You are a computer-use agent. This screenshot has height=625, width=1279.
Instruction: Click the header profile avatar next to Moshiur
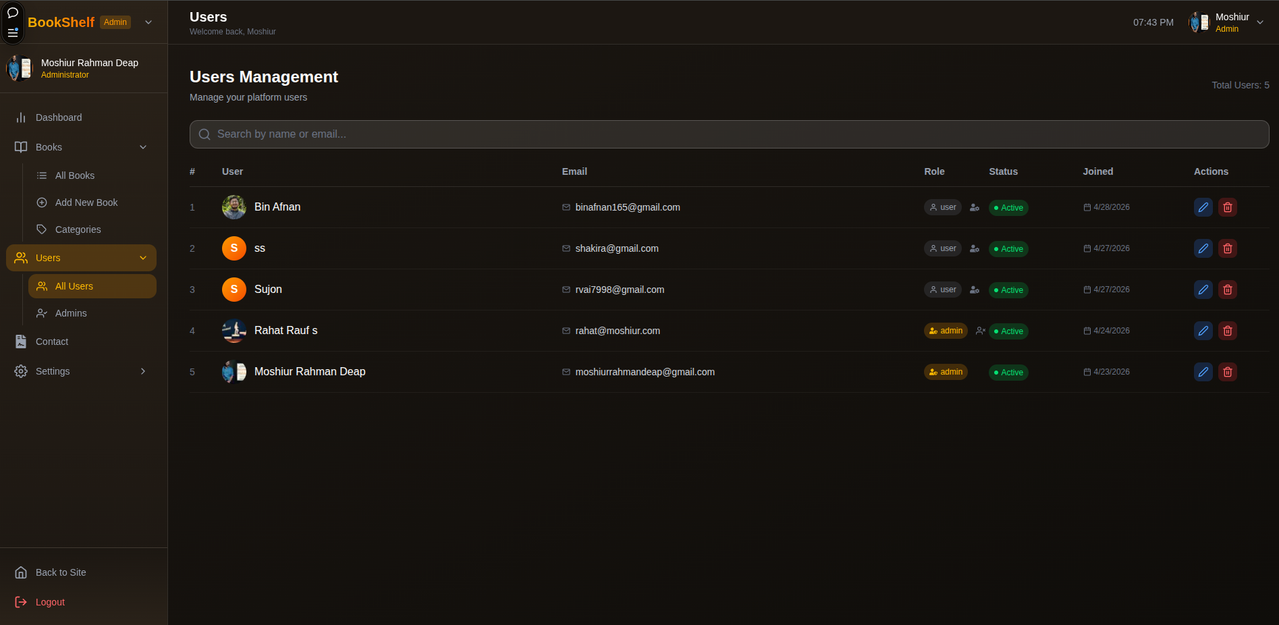click(x=1199, y=22)
